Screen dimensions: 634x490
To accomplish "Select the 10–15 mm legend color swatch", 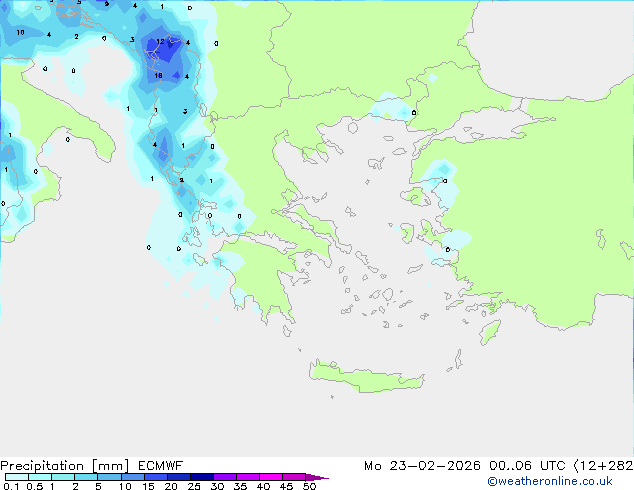I will [x=132, y=477].
